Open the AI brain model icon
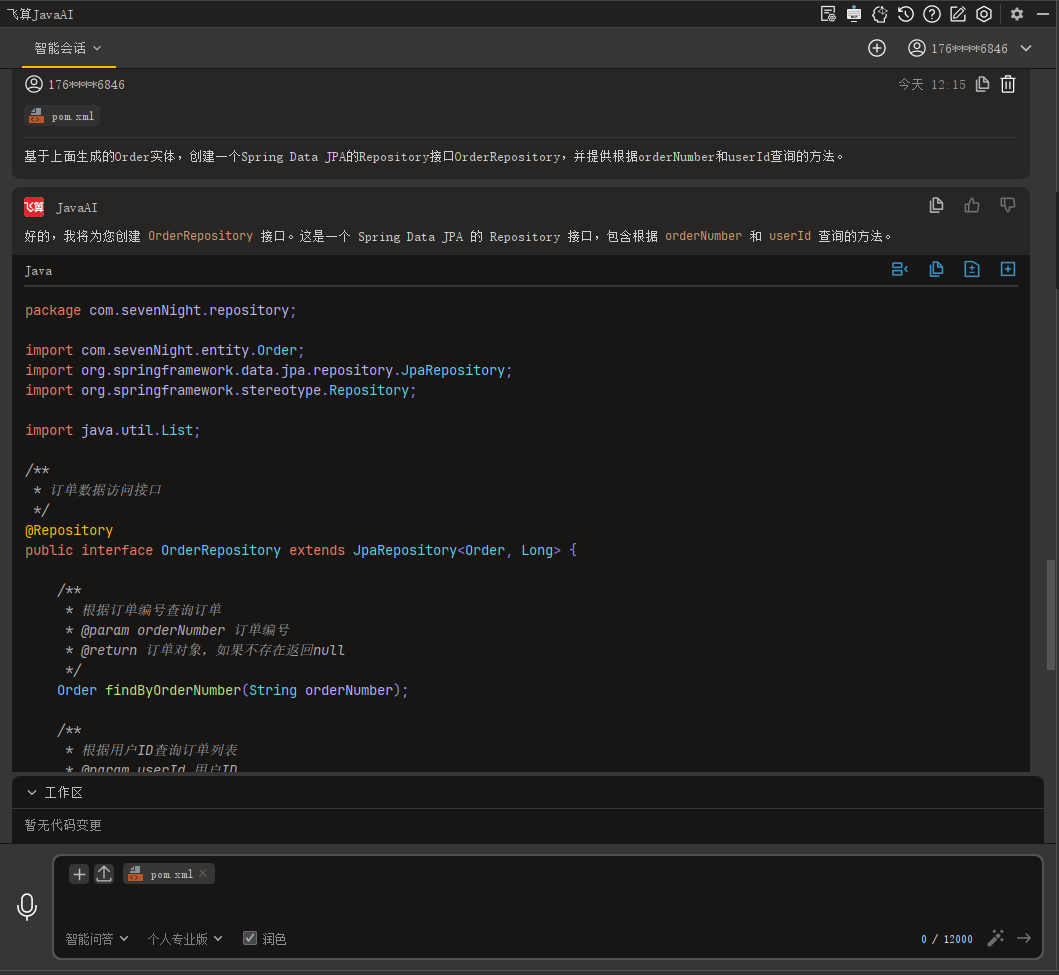Screen dimensions: 1059x975 coord(879,14)
